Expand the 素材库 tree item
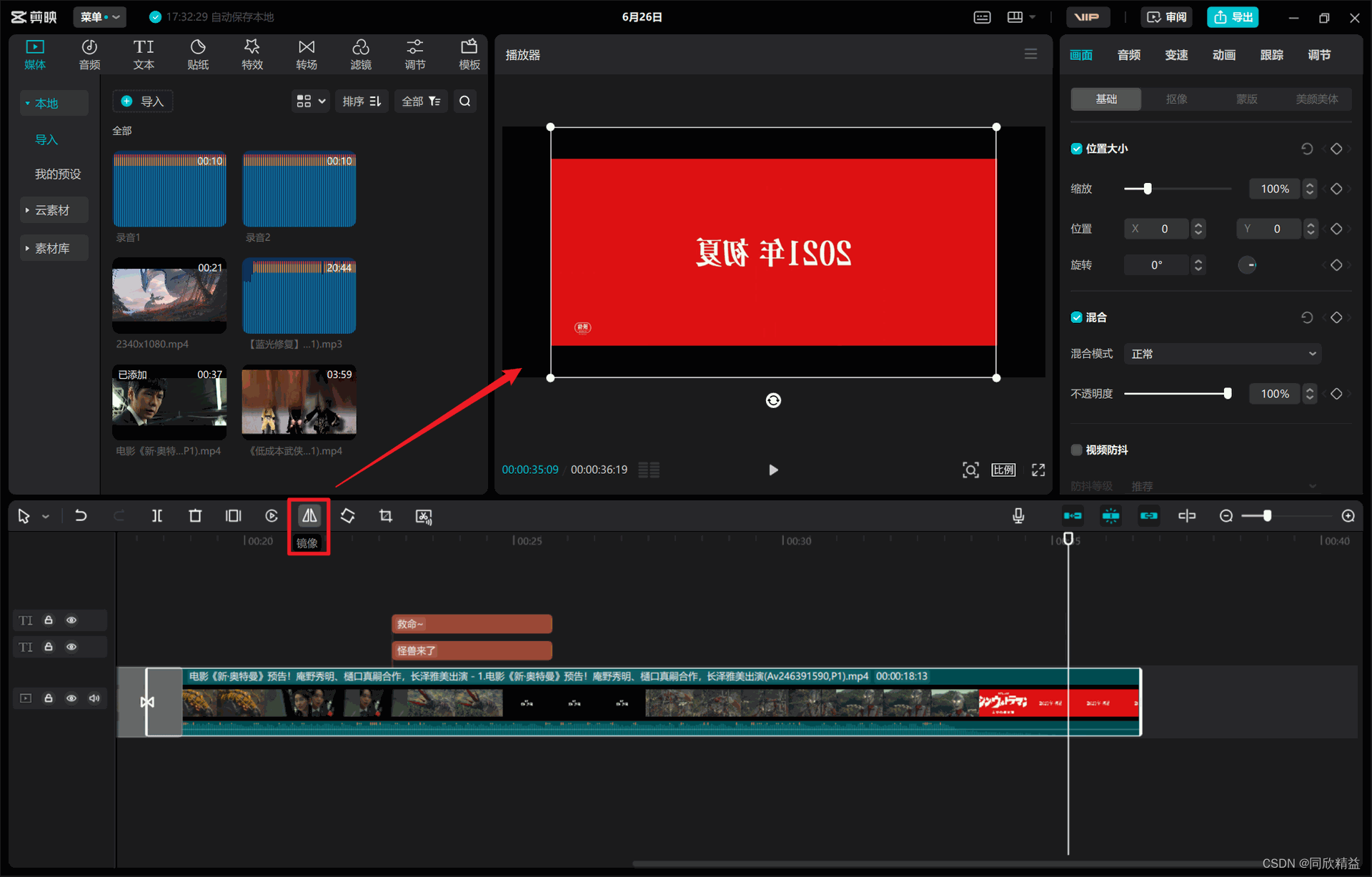The image size is (1372, 877). click(x=54, y=248)
